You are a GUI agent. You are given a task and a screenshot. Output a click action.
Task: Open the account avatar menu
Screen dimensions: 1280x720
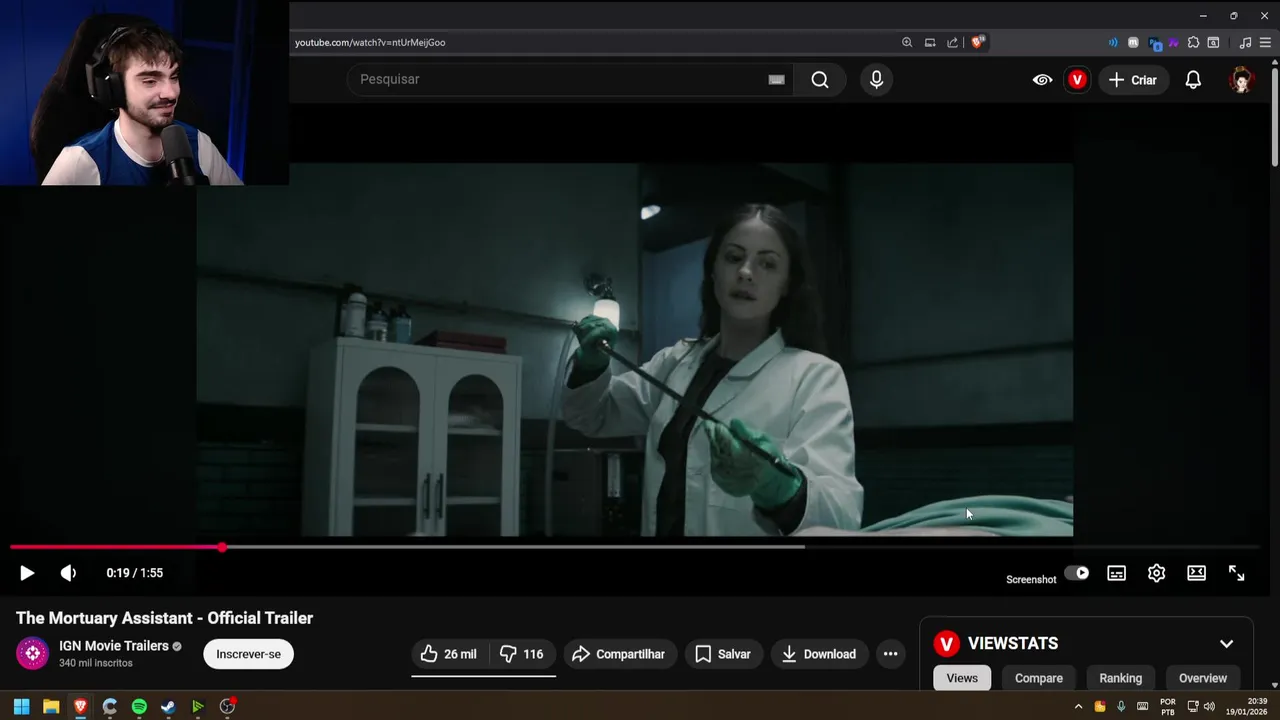[1241, 80]
